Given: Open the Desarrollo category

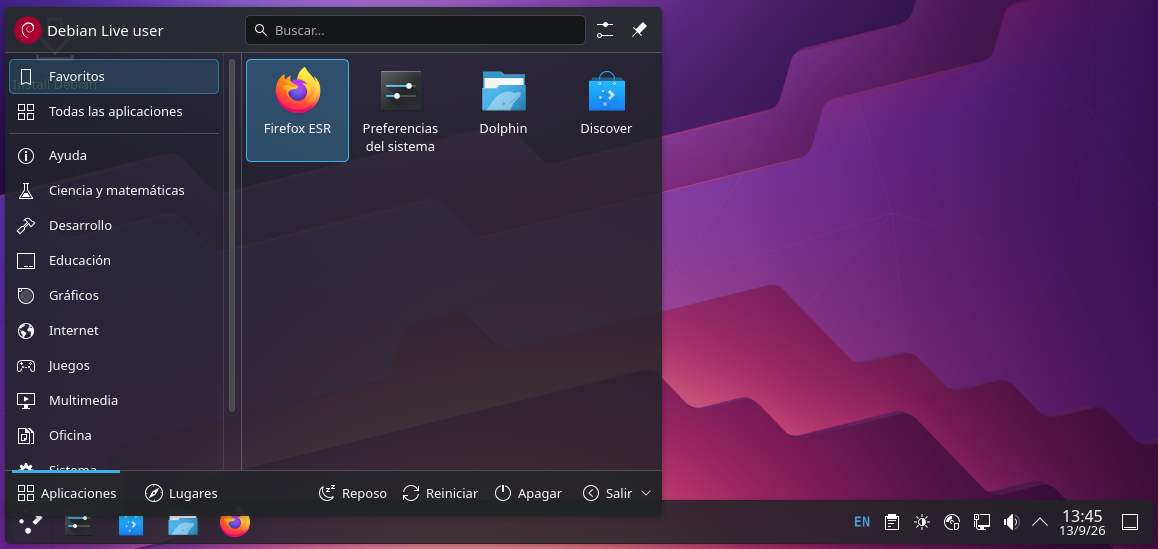Looking at the screenshot, I should 114,225.
